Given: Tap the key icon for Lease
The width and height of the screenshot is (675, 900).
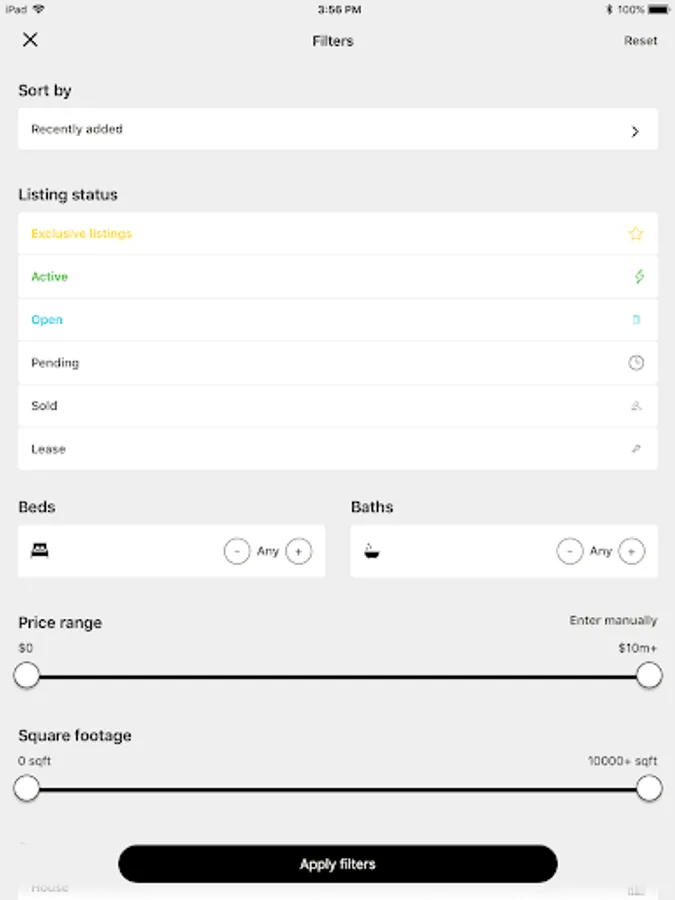Looking at the screenshot, I should [x=636, y=449].
